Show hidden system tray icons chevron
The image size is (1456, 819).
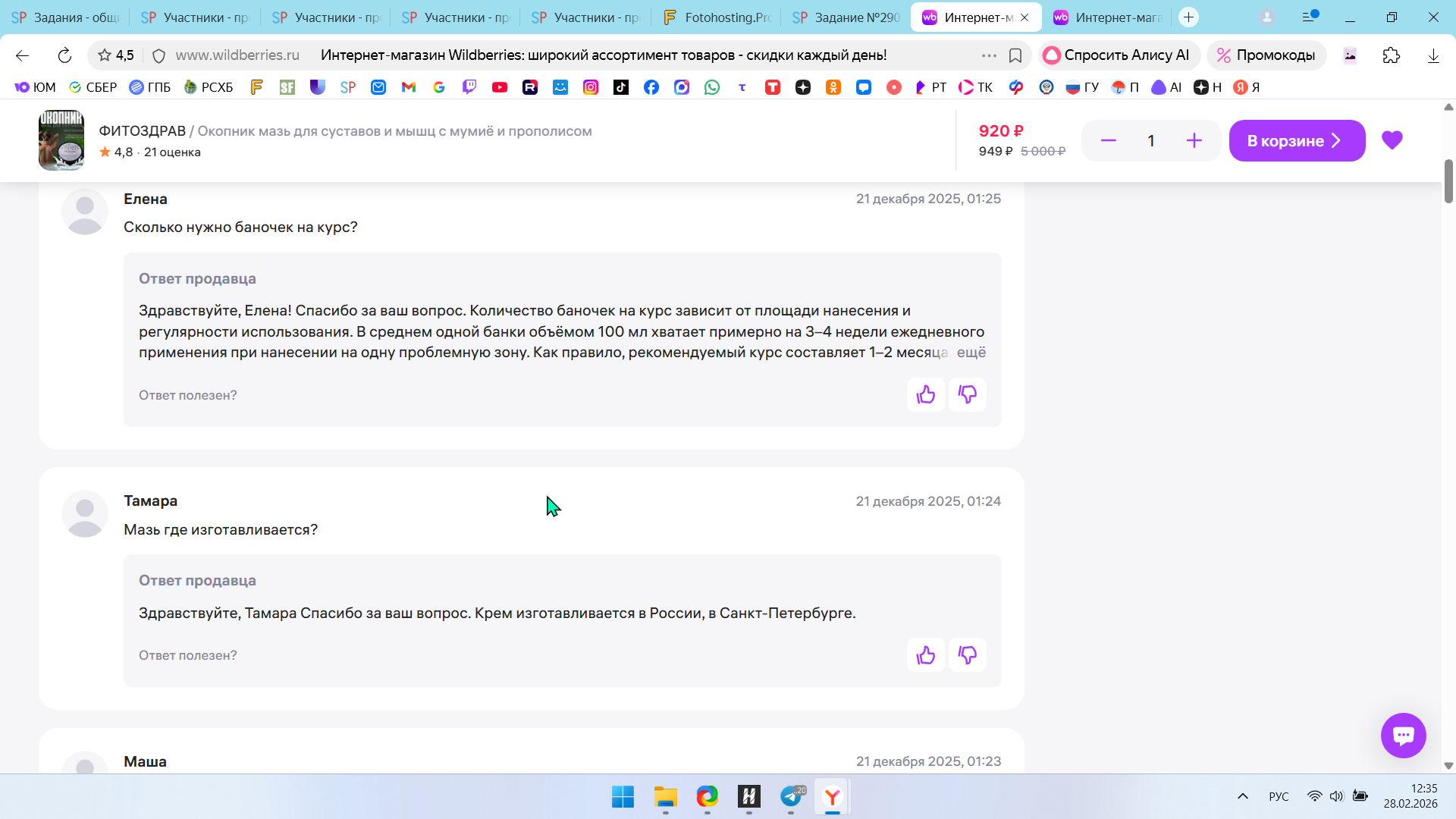tap(1242, 796)
